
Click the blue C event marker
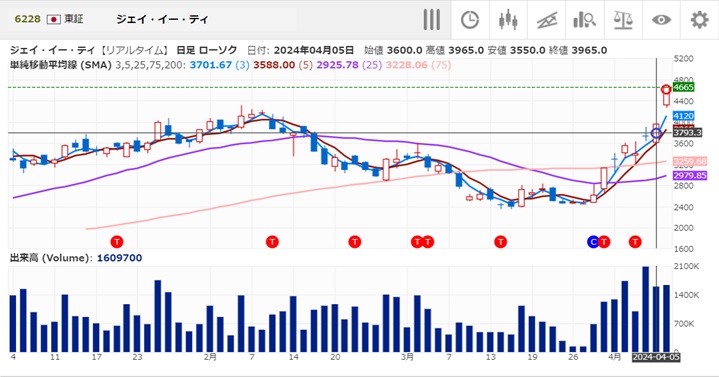593,242
